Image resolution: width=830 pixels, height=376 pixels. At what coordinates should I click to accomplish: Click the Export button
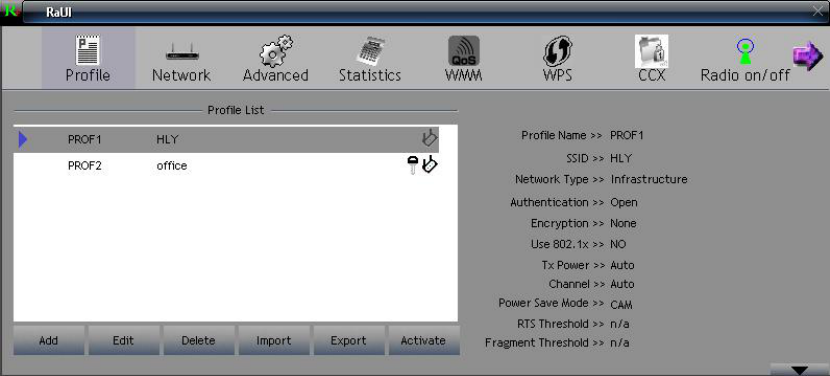[348, 341]
